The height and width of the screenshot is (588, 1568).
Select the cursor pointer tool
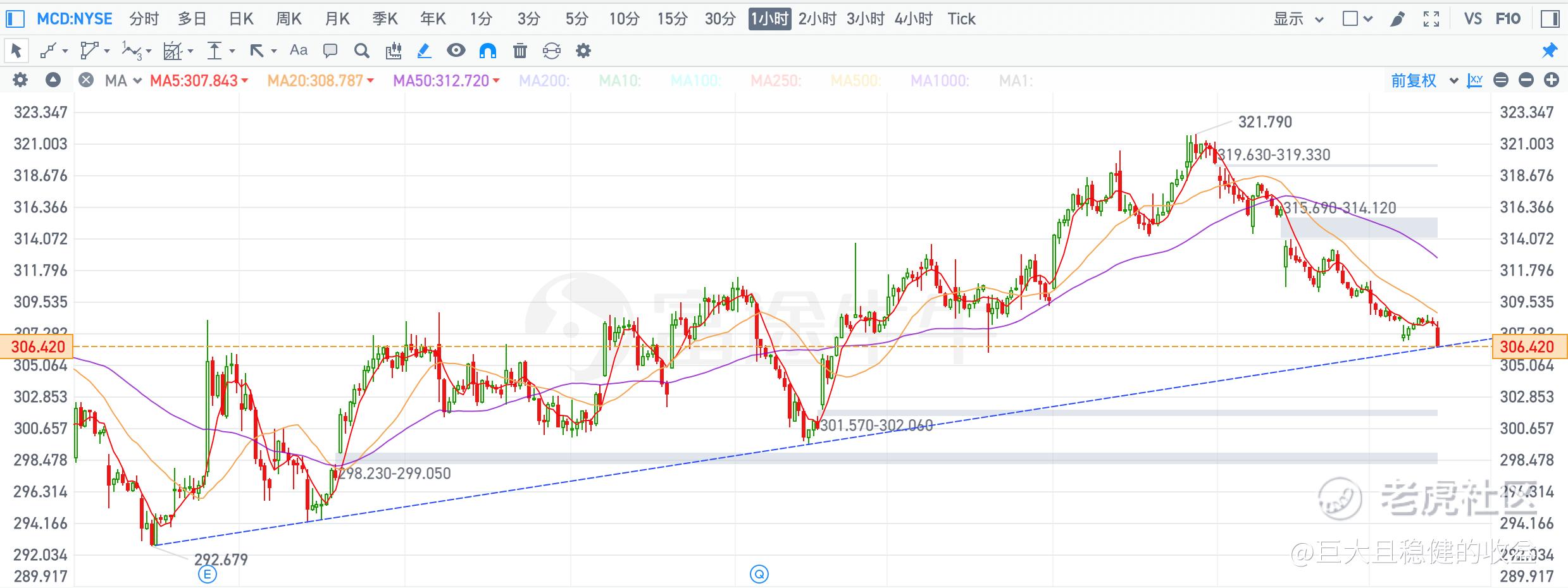click(x=16, y=51)
